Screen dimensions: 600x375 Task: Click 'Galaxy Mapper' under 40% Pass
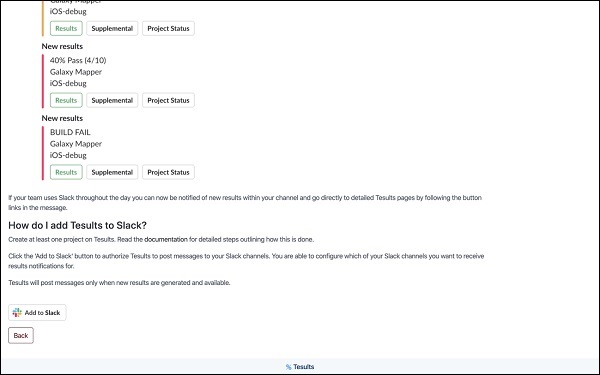76,72
